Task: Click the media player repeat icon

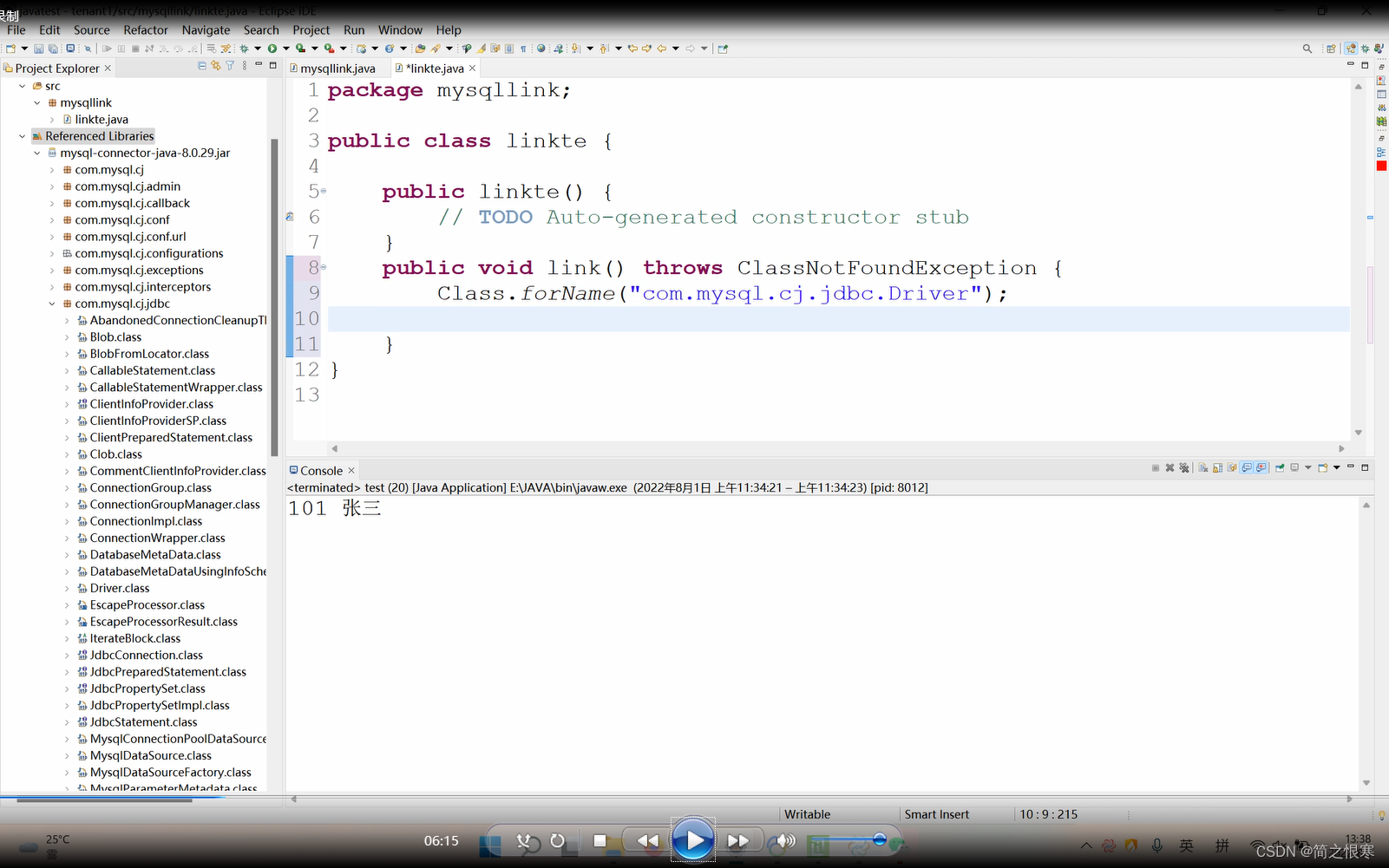Action: click(x=557, y=840)
